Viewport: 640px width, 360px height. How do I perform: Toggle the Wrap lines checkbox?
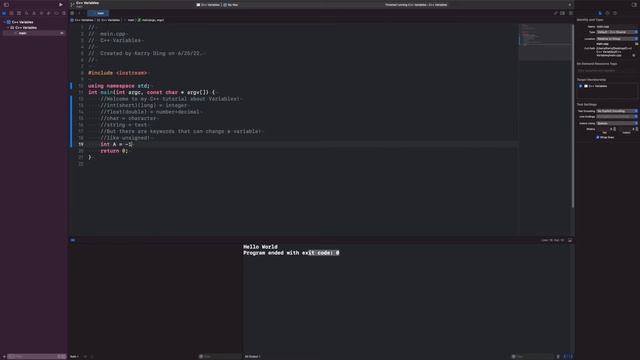[x=598, y=137]
